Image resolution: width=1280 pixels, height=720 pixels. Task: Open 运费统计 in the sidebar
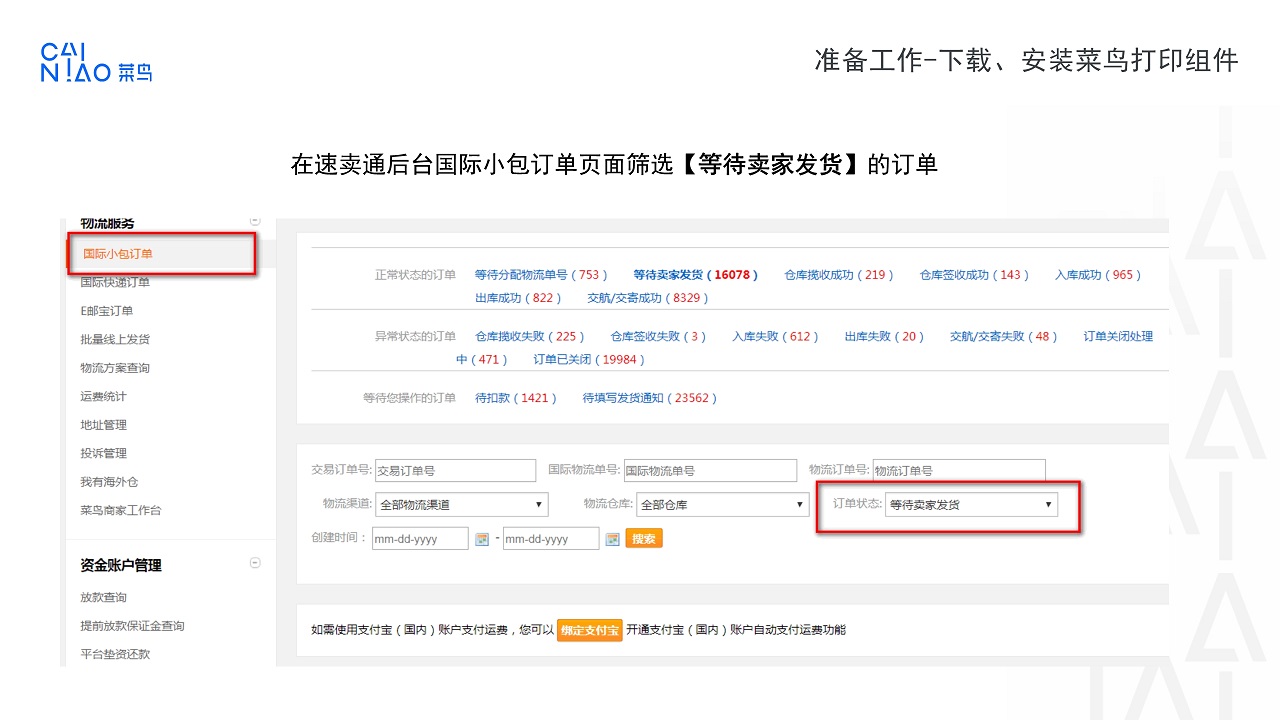(x=104, y=396)
